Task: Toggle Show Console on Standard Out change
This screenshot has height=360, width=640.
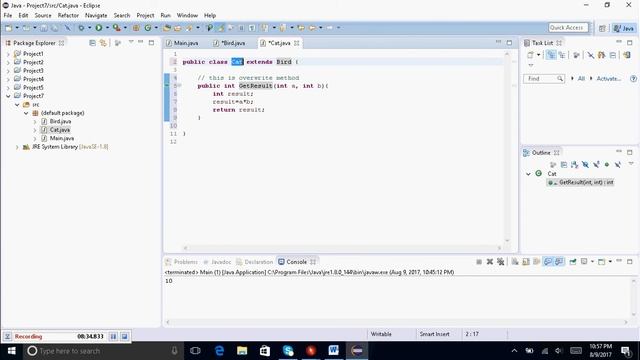Action: 548,262
